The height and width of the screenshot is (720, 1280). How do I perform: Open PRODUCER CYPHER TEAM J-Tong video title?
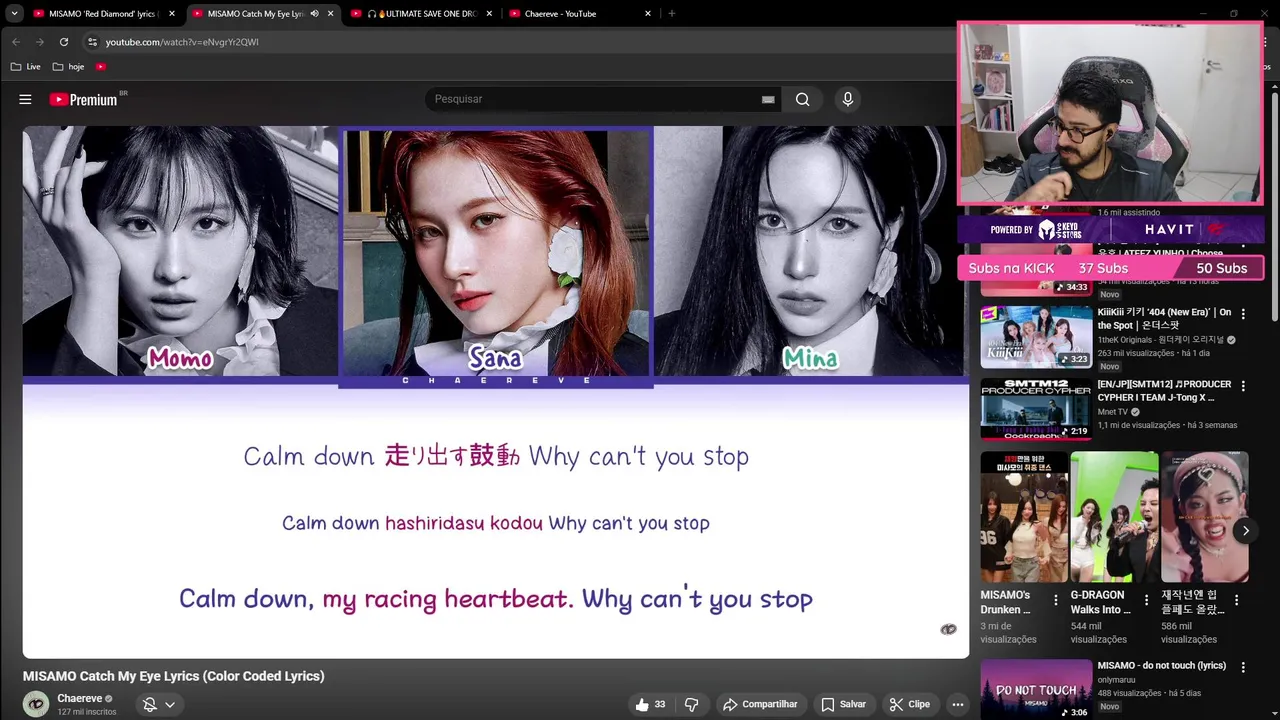tap(1164, 391)
